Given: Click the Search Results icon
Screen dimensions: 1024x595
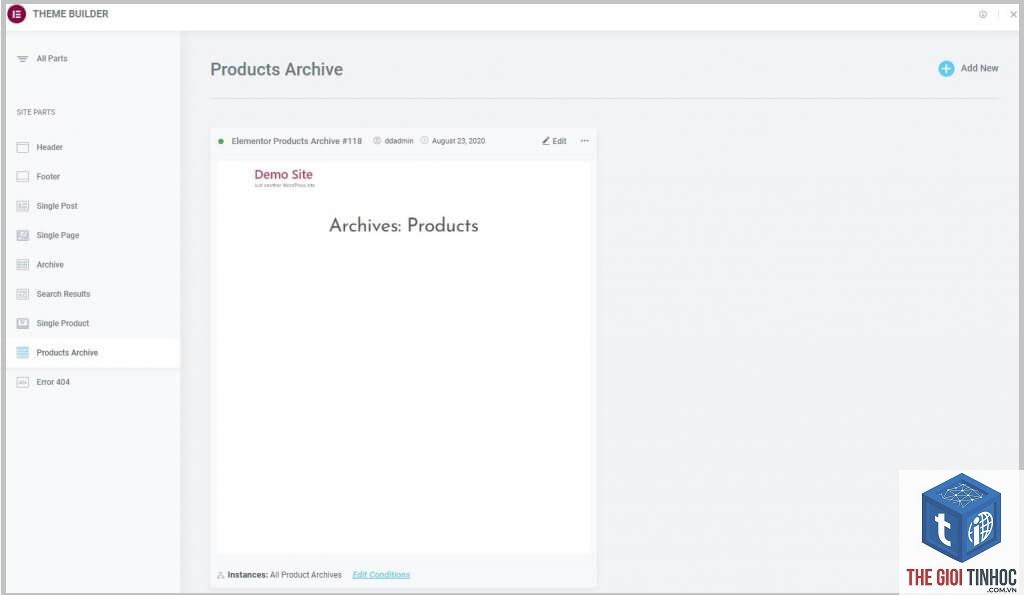Looking at the screenshot, I should point(23,295).
